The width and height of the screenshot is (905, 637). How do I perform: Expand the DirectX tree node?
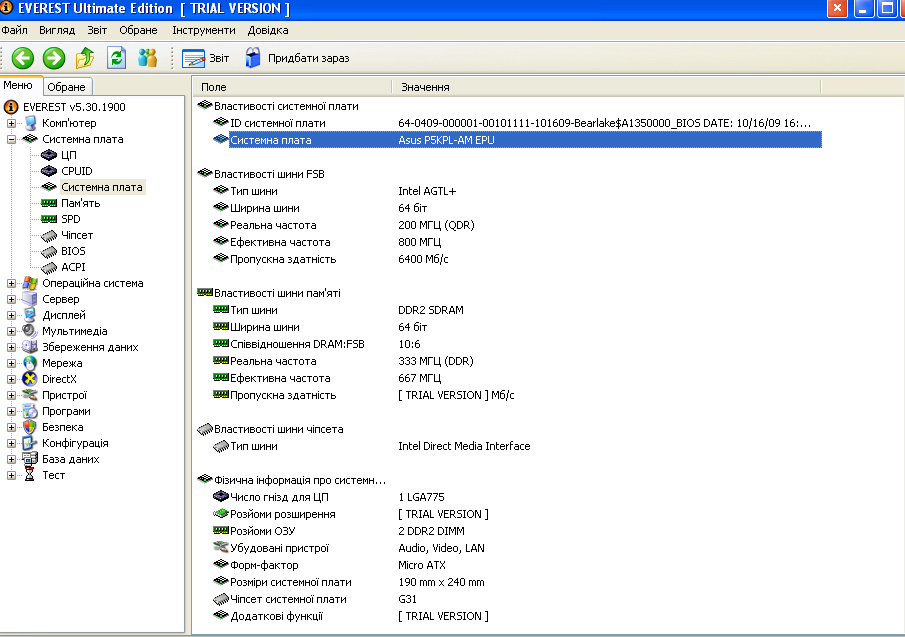[11, 379]
